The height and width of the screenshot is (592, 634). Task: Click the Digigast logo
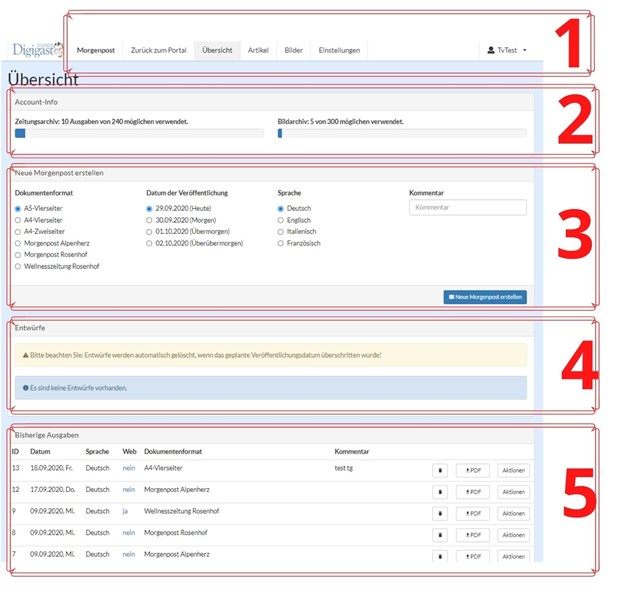(x=38, y=50)
